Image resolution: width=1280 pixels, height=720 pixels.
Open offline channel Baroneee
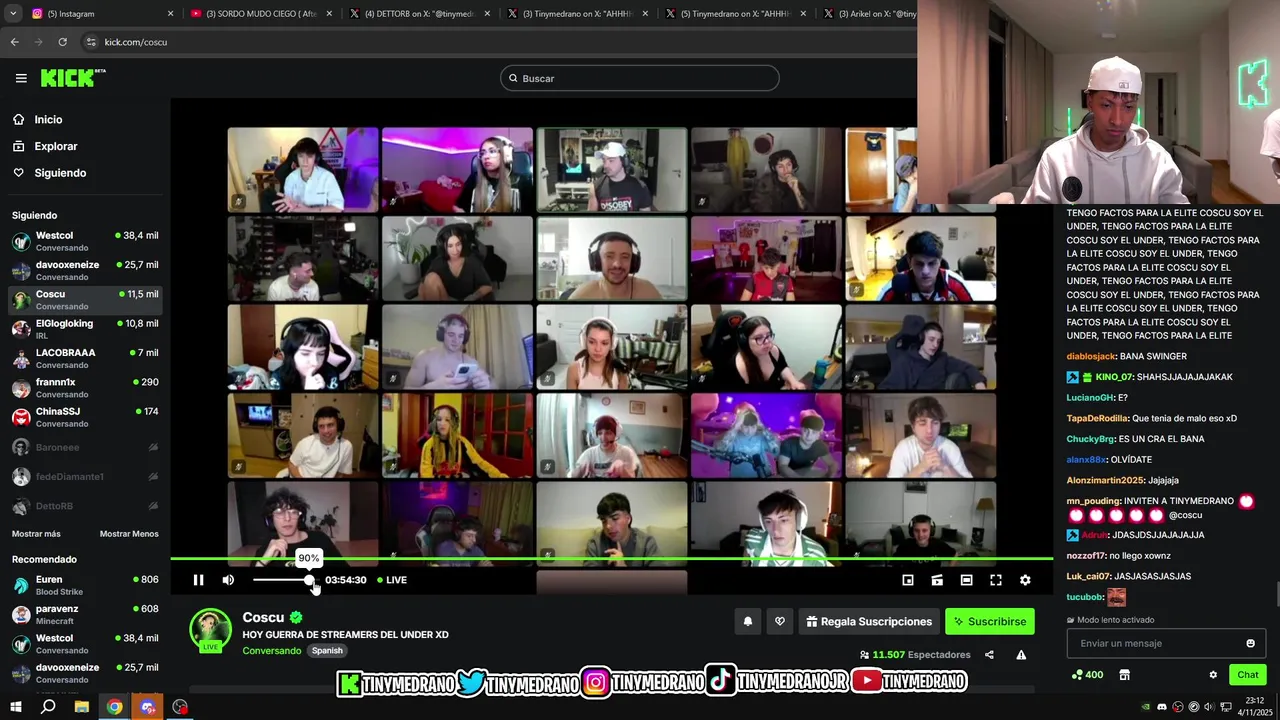[x=85, y=447]
